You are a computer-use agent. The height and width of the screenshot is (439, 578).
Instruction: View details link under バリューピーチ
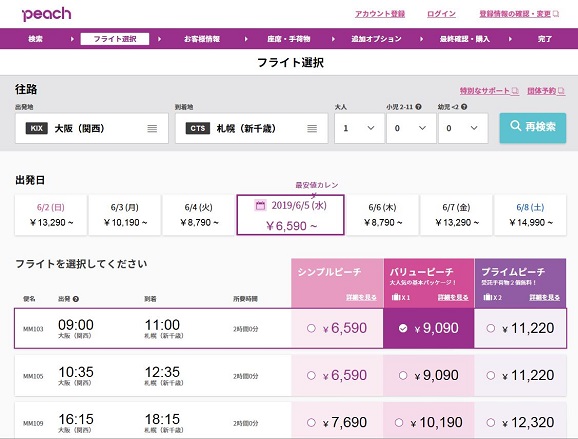point(453,297)
